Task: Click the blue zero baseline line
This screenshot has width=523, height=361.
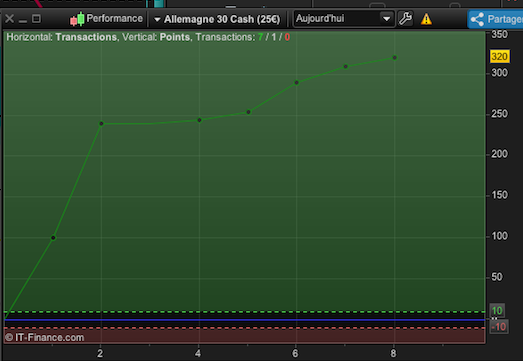Action: coord(244,320)
